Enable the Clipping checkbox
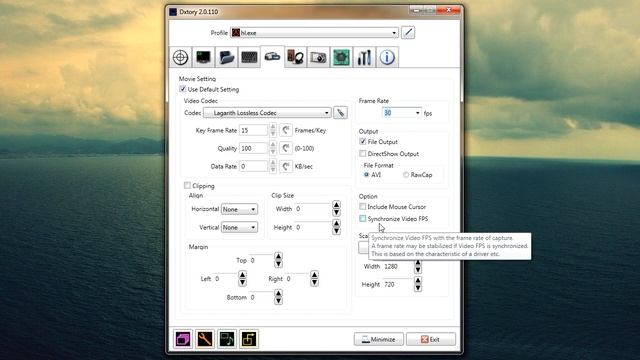Image resolution: width=640 pixels, height=360 pixels. pyautogui.click(x=187, y=186)
